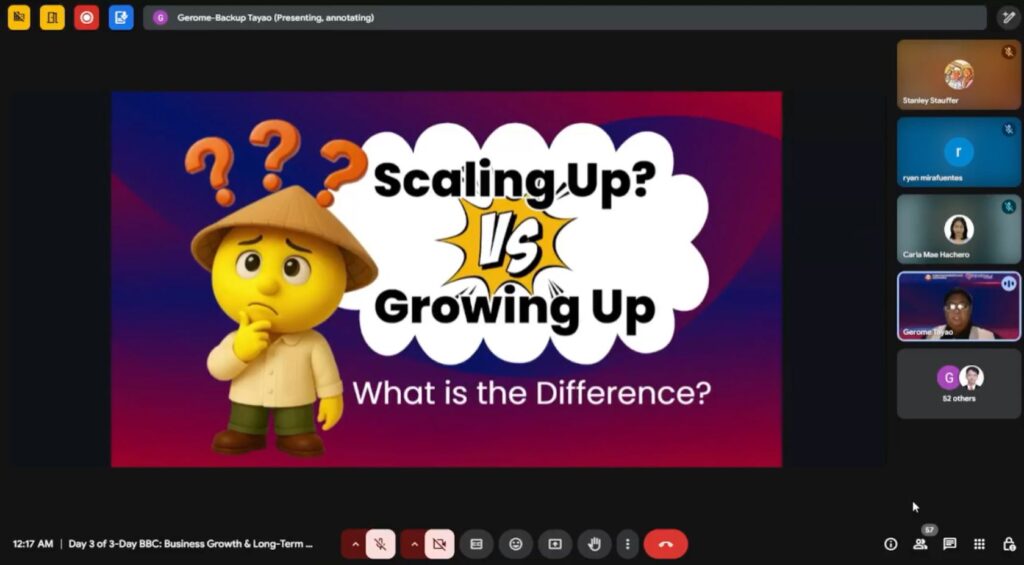The width and height of the screenshot is (1024, 565).
Task: Open the meeting details info icon
Action: coord(890,544)
